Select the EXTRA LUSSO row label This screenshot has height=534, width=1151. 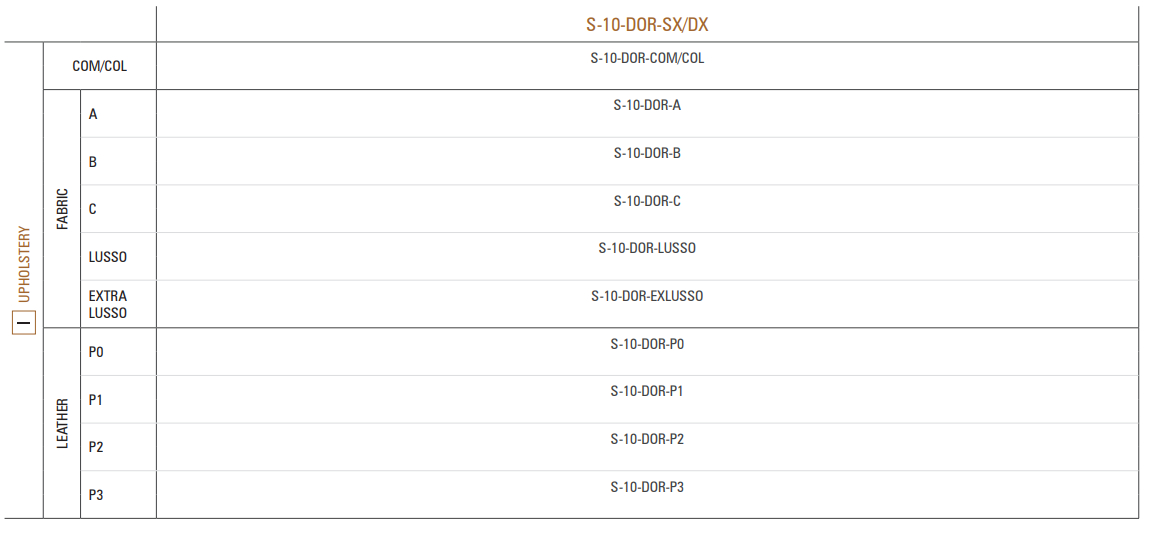tap(108, 304)
